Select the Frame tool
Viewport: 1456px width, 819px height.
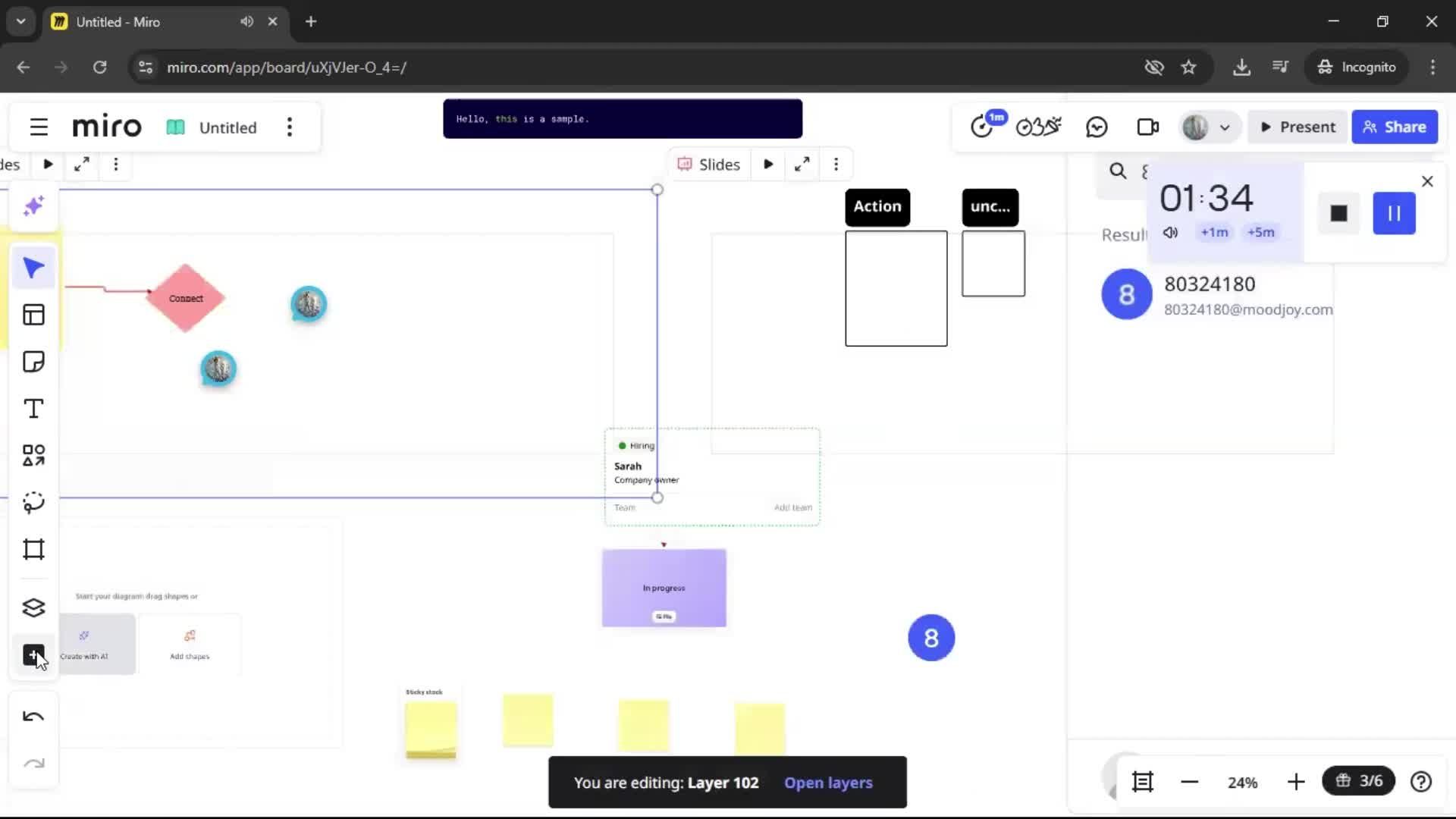(33, 550)
